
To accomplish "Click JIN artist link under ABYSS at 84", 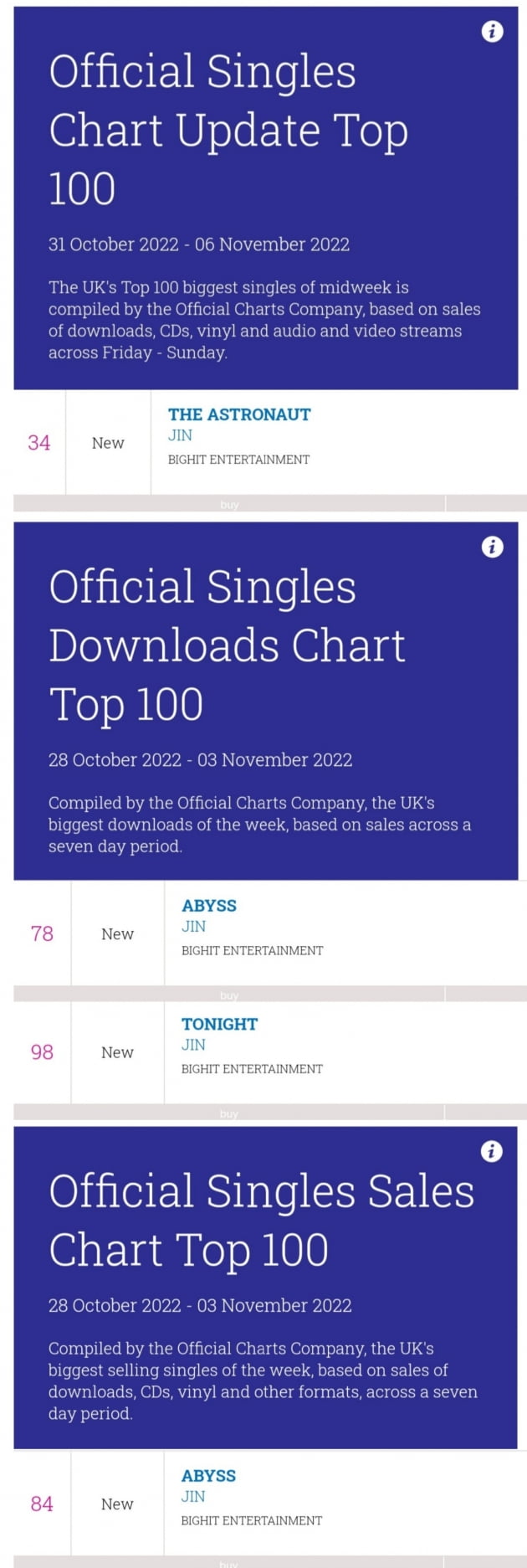I will point(193,1497).
